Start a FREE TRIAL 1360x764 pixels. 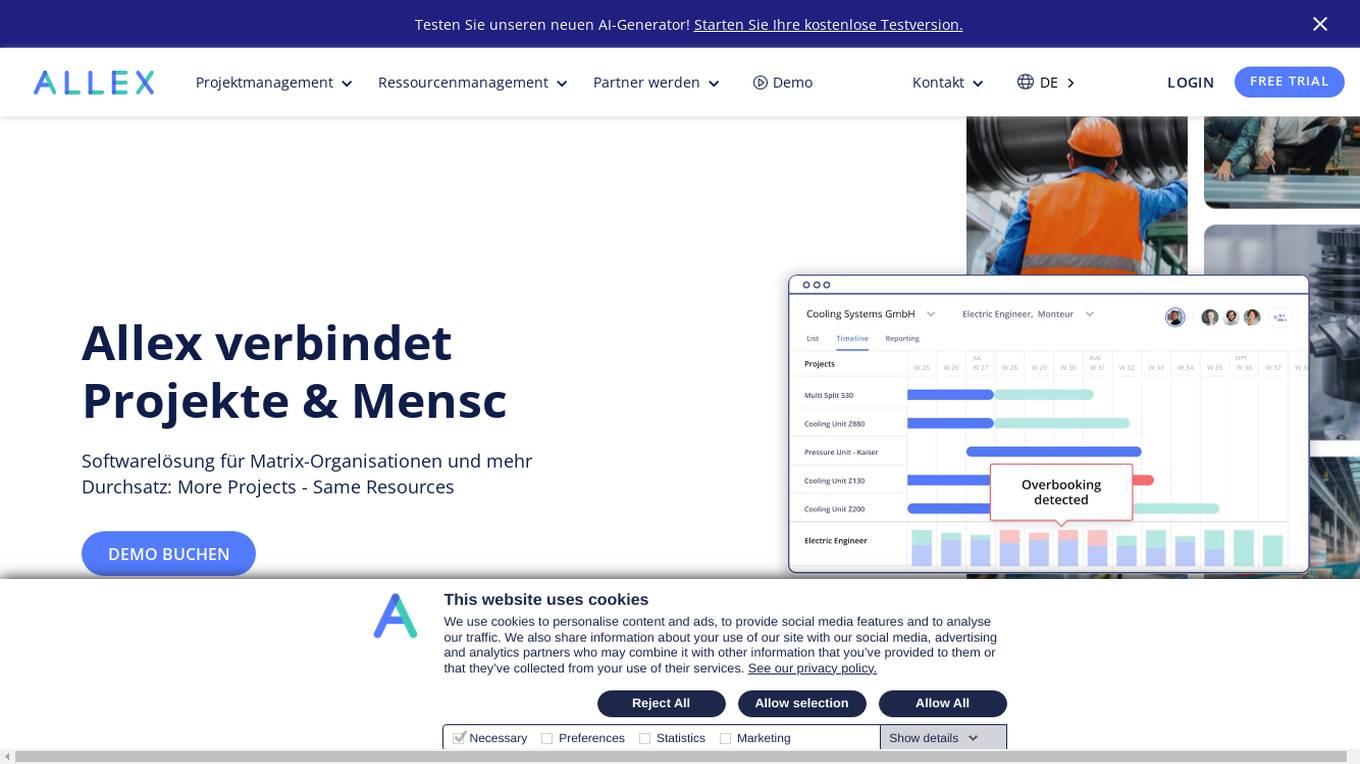click(x=1289, y=82)
